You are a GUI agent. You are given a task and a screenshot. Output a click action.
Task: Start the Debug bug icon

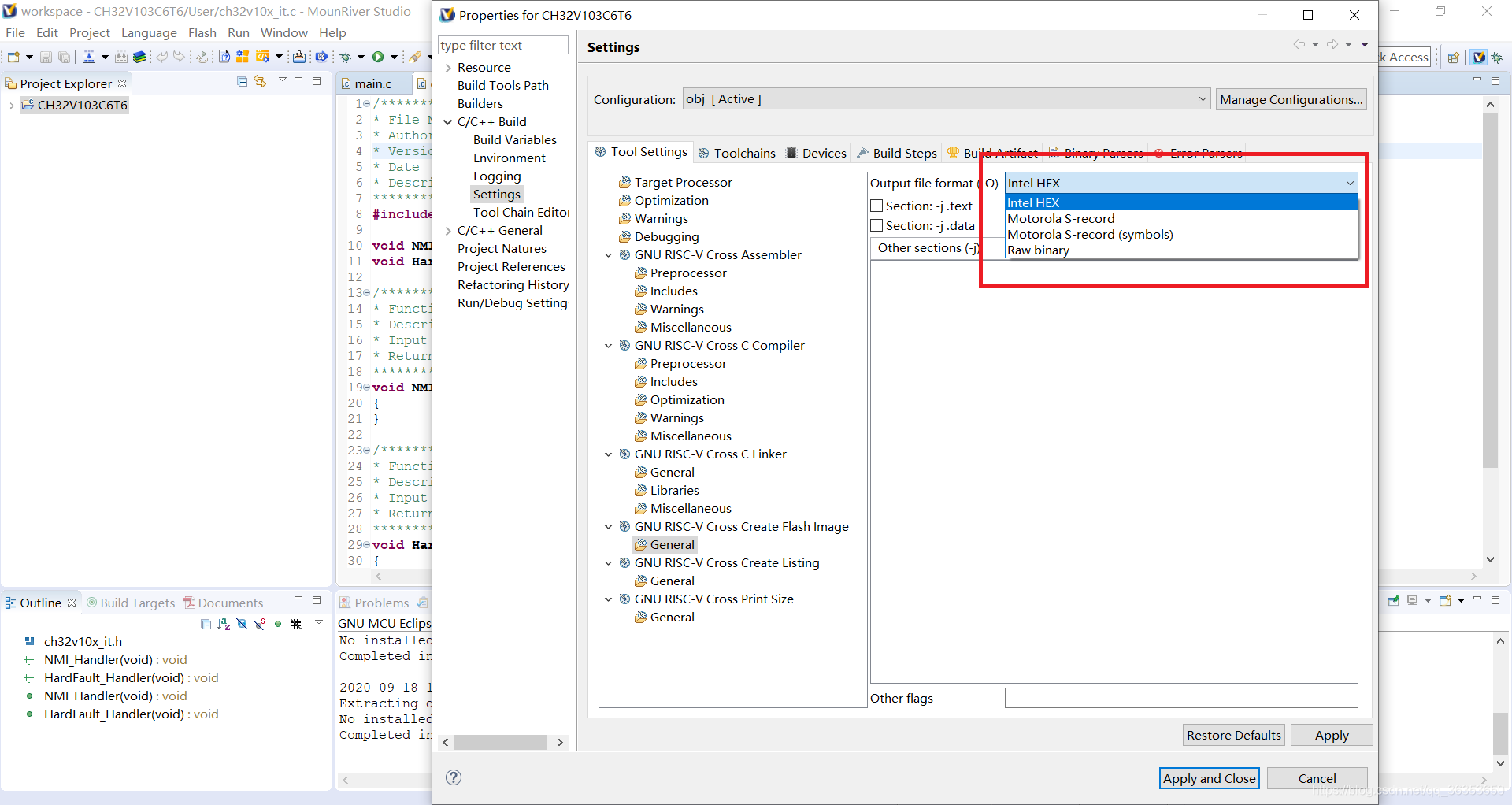[x=346, y=57]
